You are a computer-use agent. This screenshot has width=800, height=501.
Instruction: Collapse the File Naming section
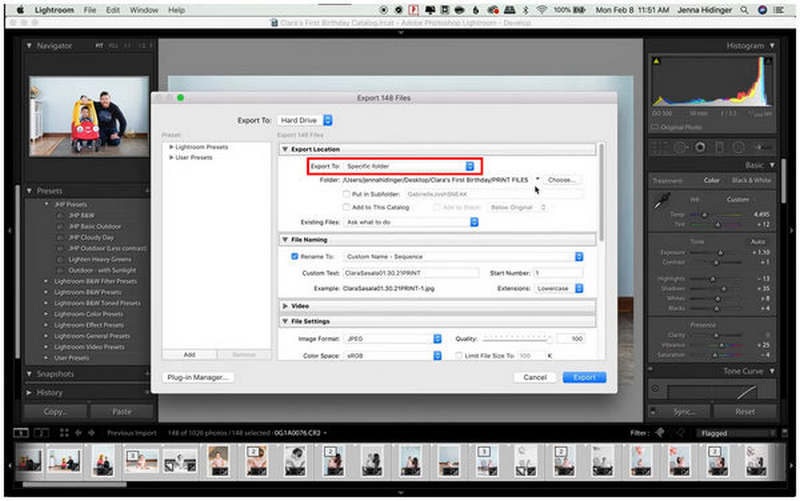pos(285,239)
